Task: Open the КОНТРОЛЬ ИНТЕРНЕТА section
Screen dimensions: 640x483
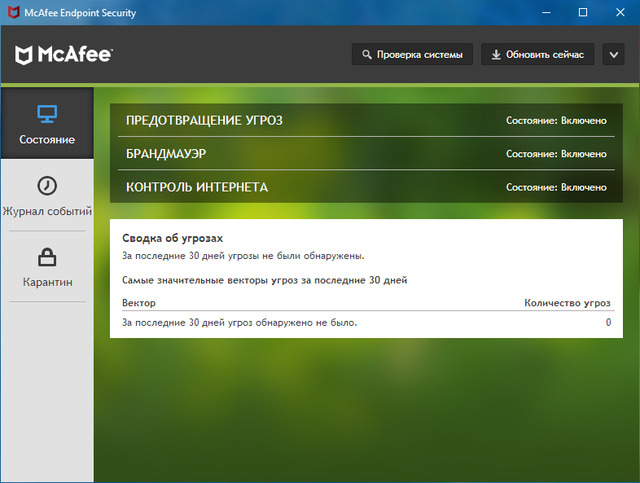Action: click(196, 187)
